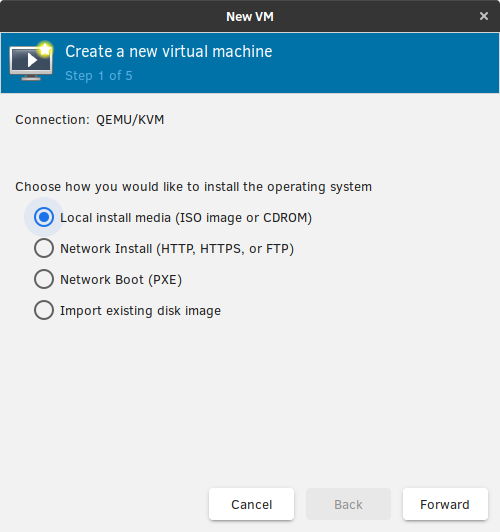Screen dimensions: 500x532
Task: Click the 'Step 1 of 5' subtitle
Action: pyautogui.click(x=99, y=76)
